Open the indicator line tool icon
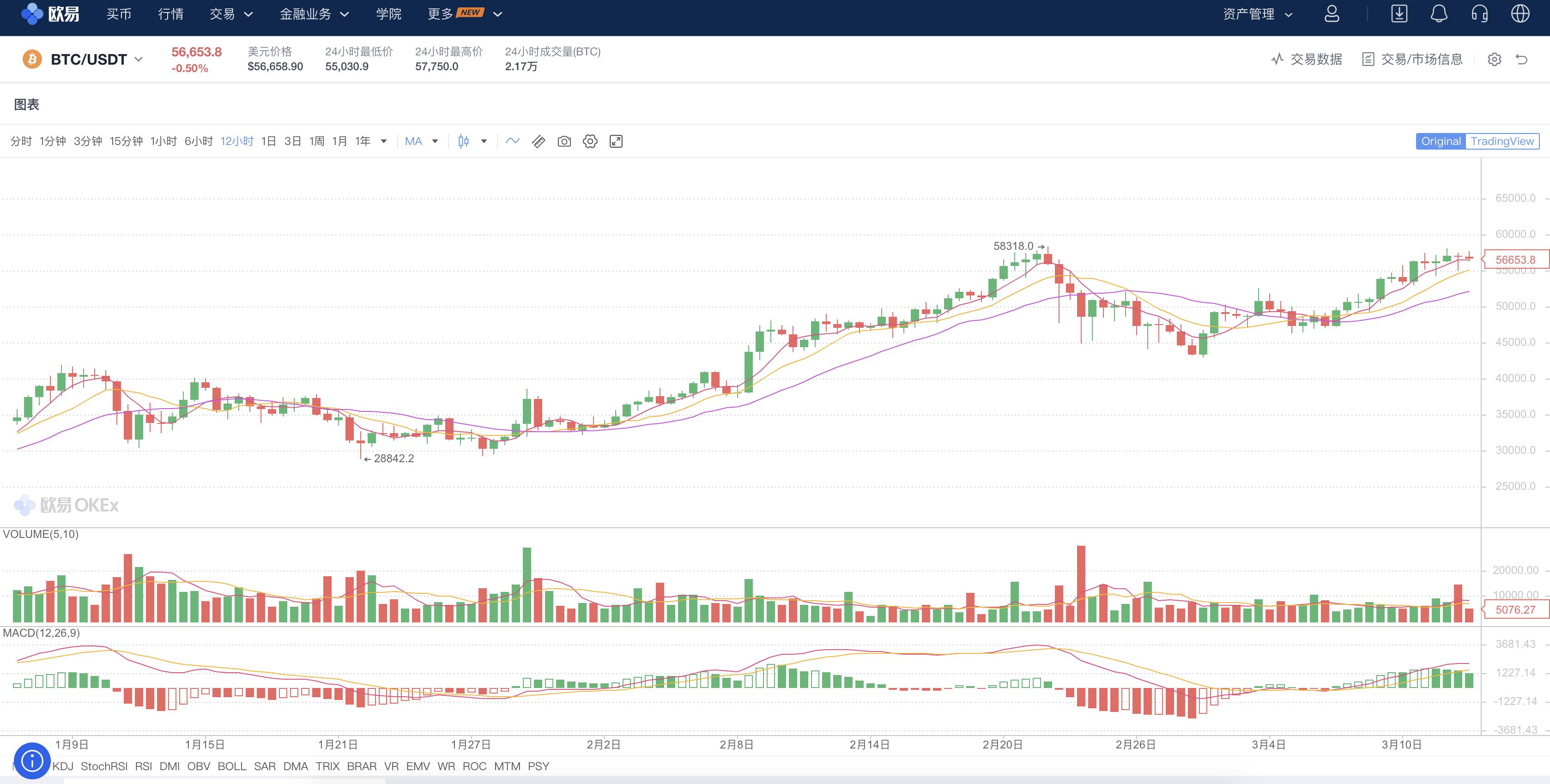This screenshot has width=1550, height=784. point(512,141)
